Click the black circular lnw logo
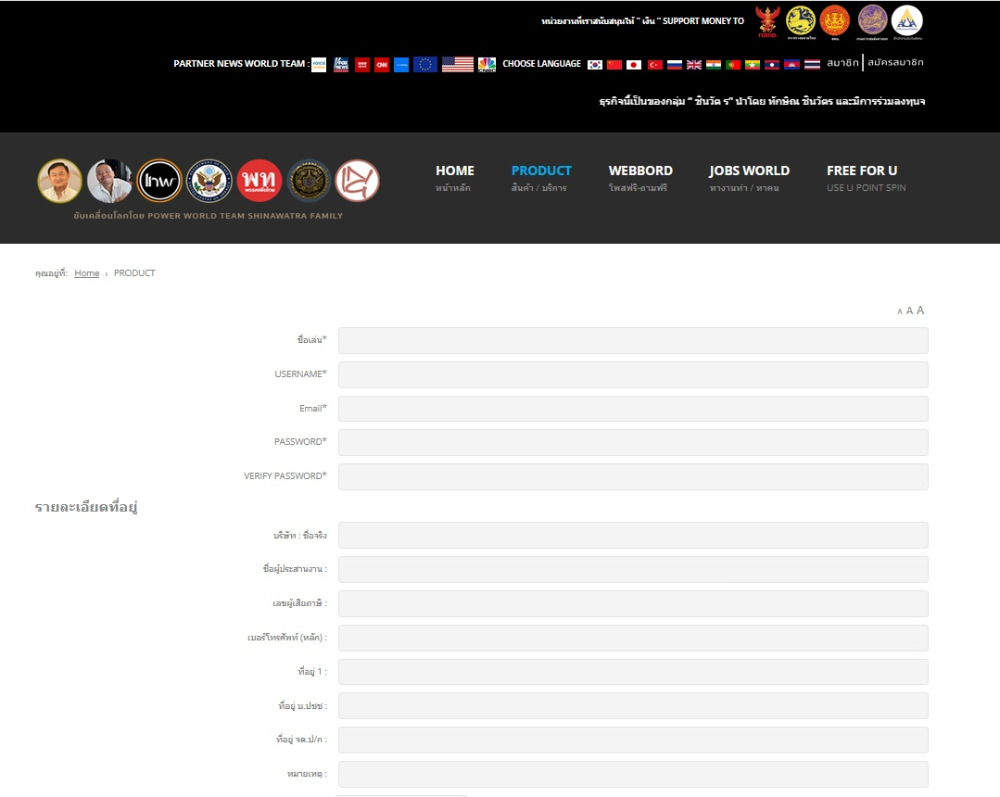The height and width of the screenshot is (797, 1000). point(159,181)
